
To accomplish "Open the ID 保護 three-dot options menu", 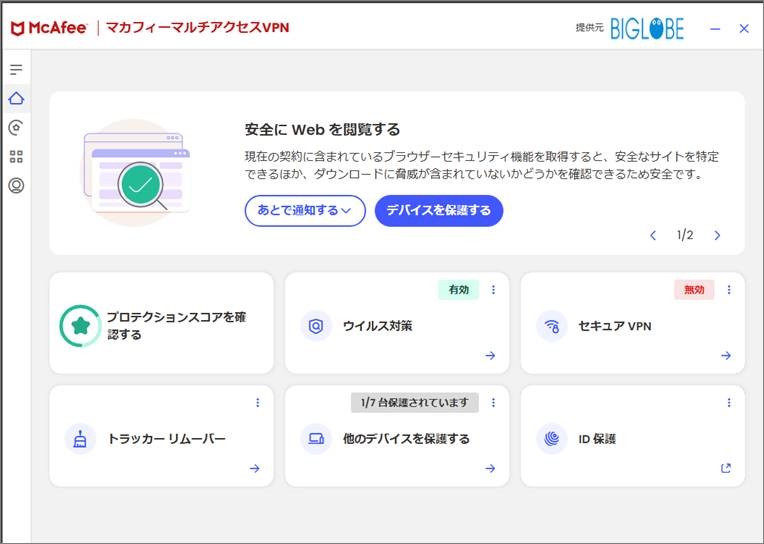I will point(729,402).
